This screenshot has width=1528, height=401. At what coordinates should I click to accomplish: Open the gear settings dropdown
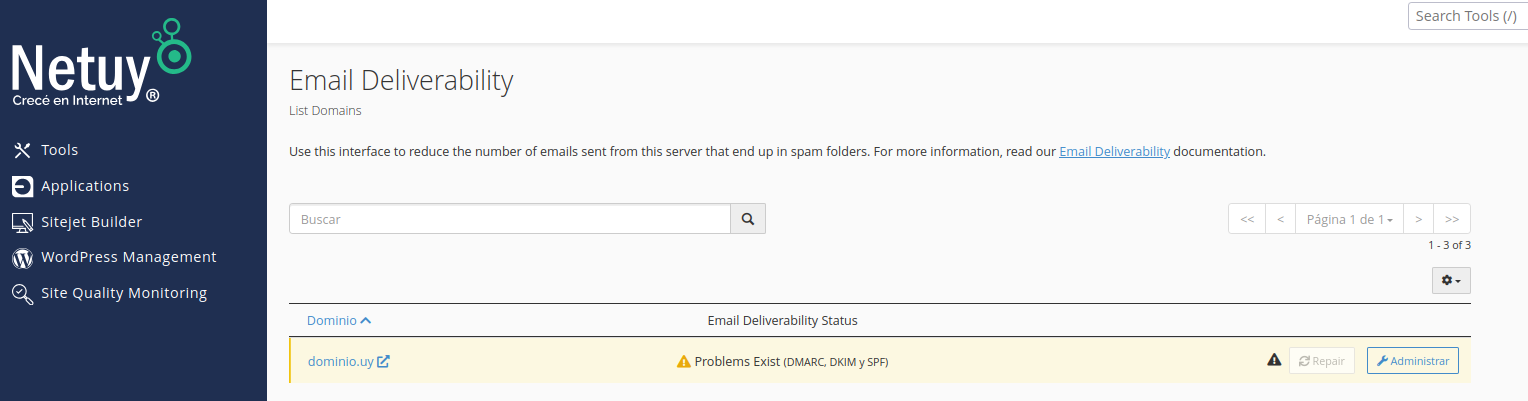pyautogui.click(x=1451, y=281)
